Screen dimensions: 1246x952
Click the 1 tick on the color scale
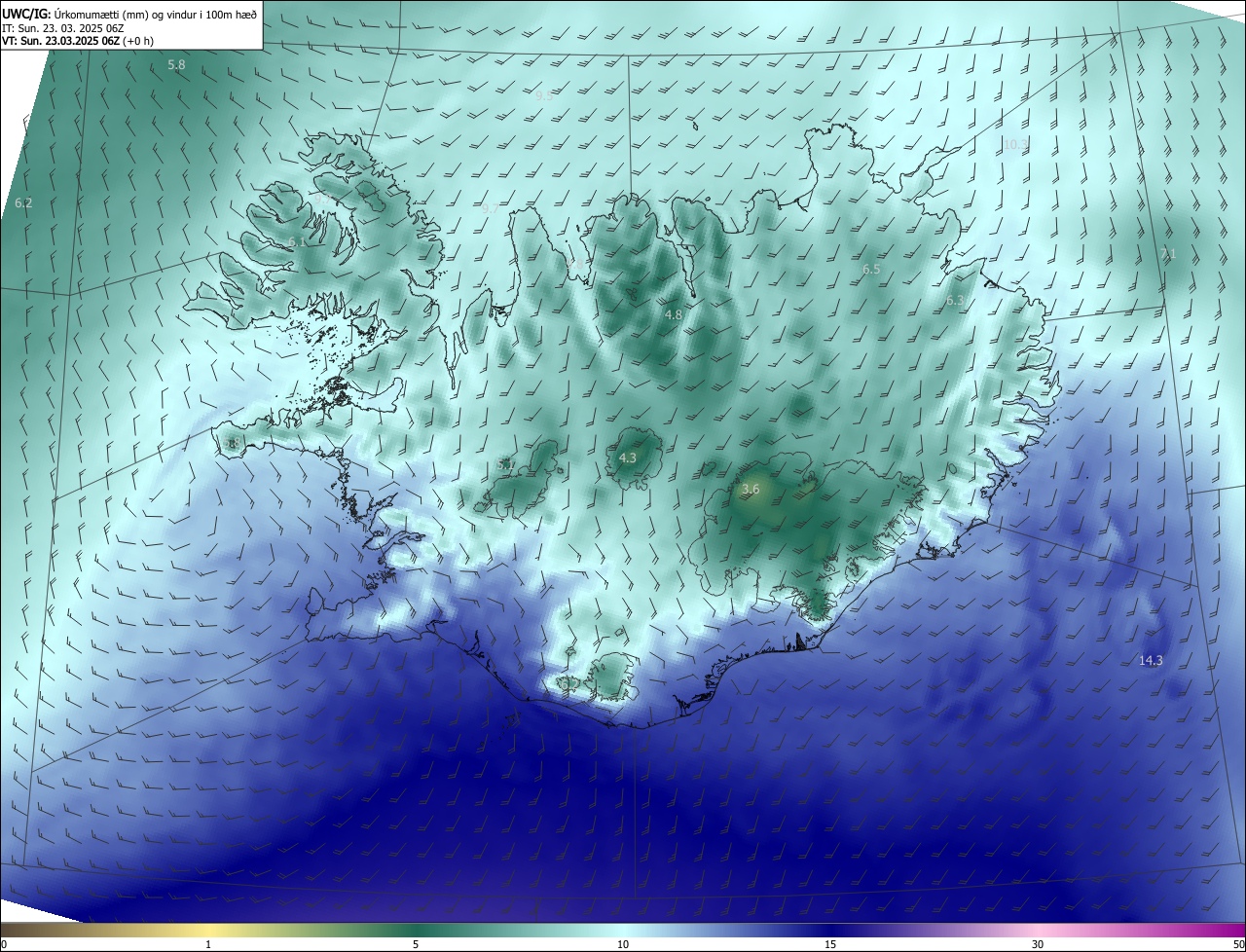click(208, 944)
